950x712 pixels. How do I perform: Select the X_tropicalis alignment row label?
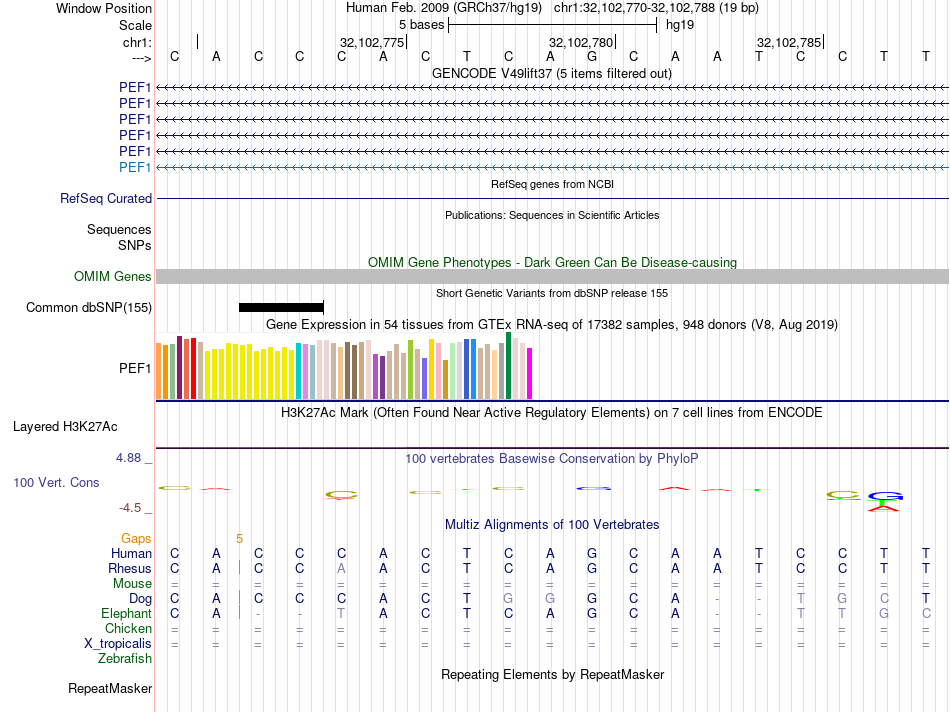point(118,644)
